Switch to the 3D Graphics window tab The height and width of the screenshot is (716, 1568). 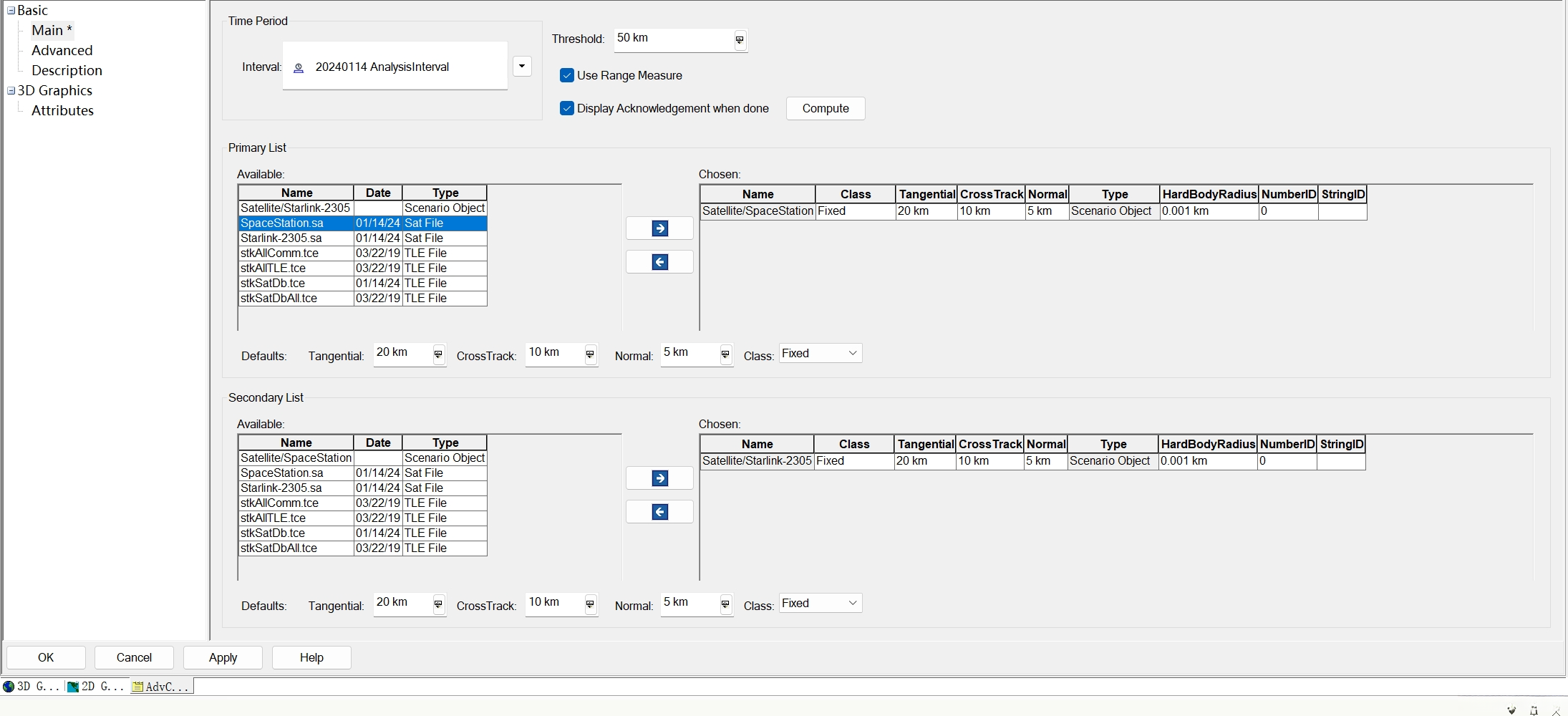point(33,687)
